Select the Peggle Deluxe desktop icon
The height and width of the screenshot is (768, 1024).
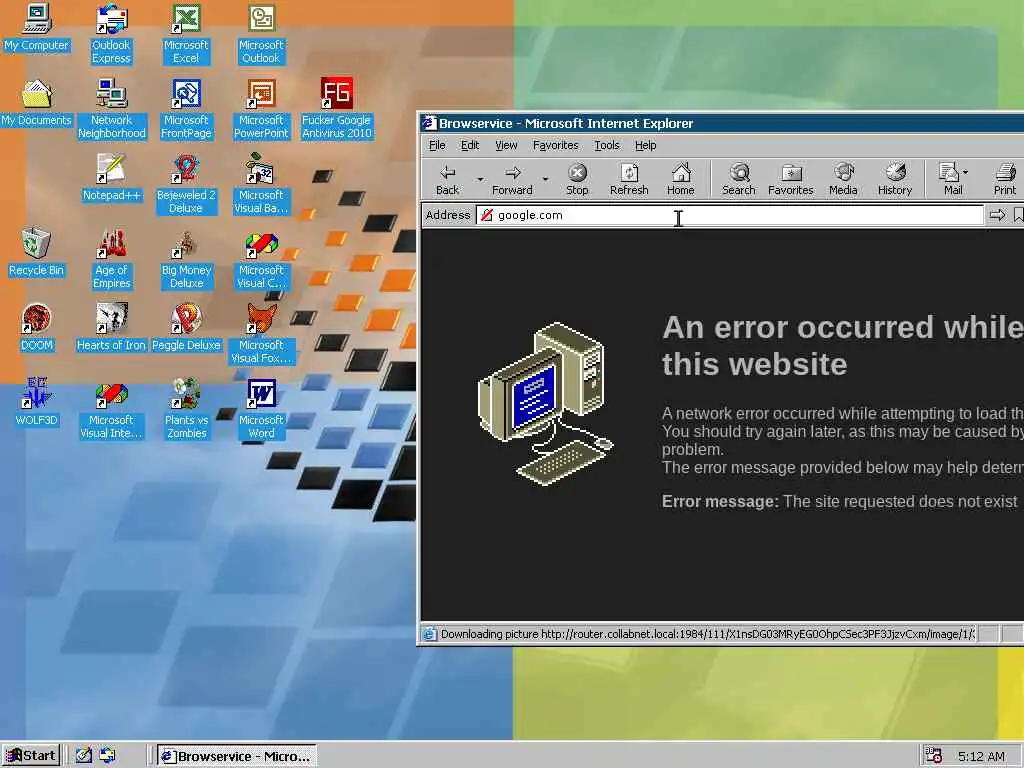pos(186,328)
